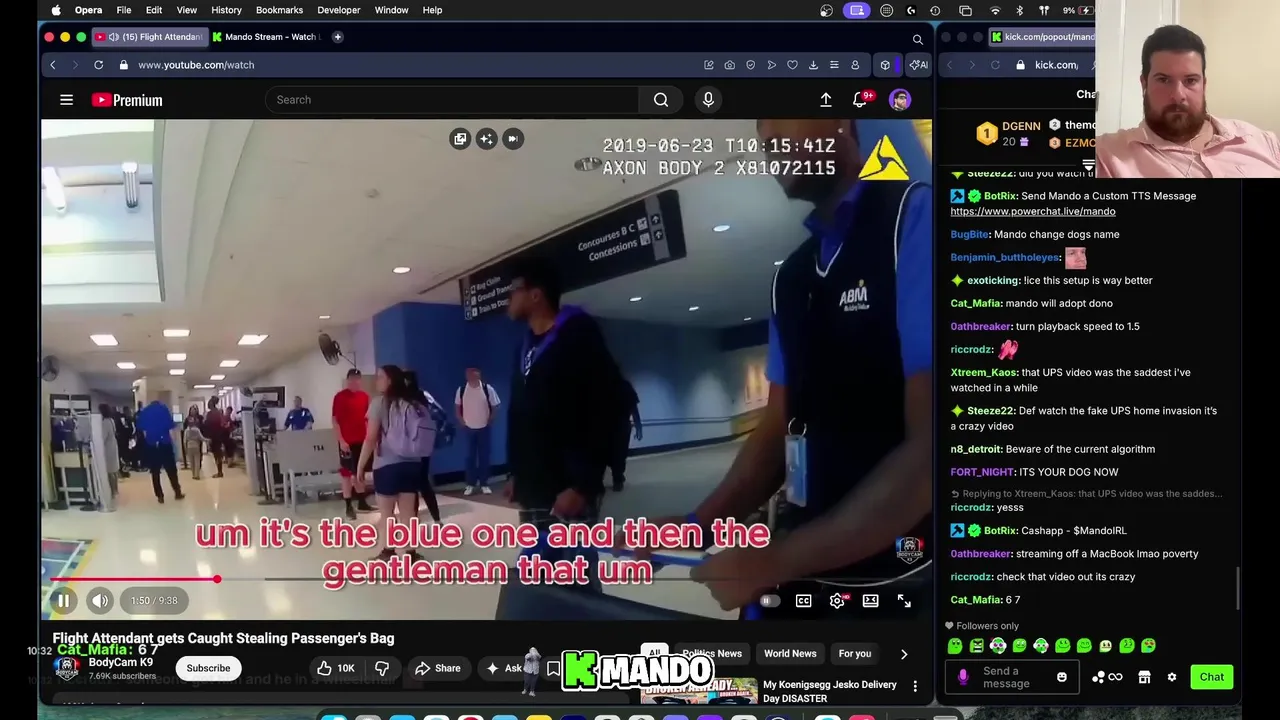Like the video showing 10K likes
The height and width of the screenshot is (720, 1280).
(335, 668)
